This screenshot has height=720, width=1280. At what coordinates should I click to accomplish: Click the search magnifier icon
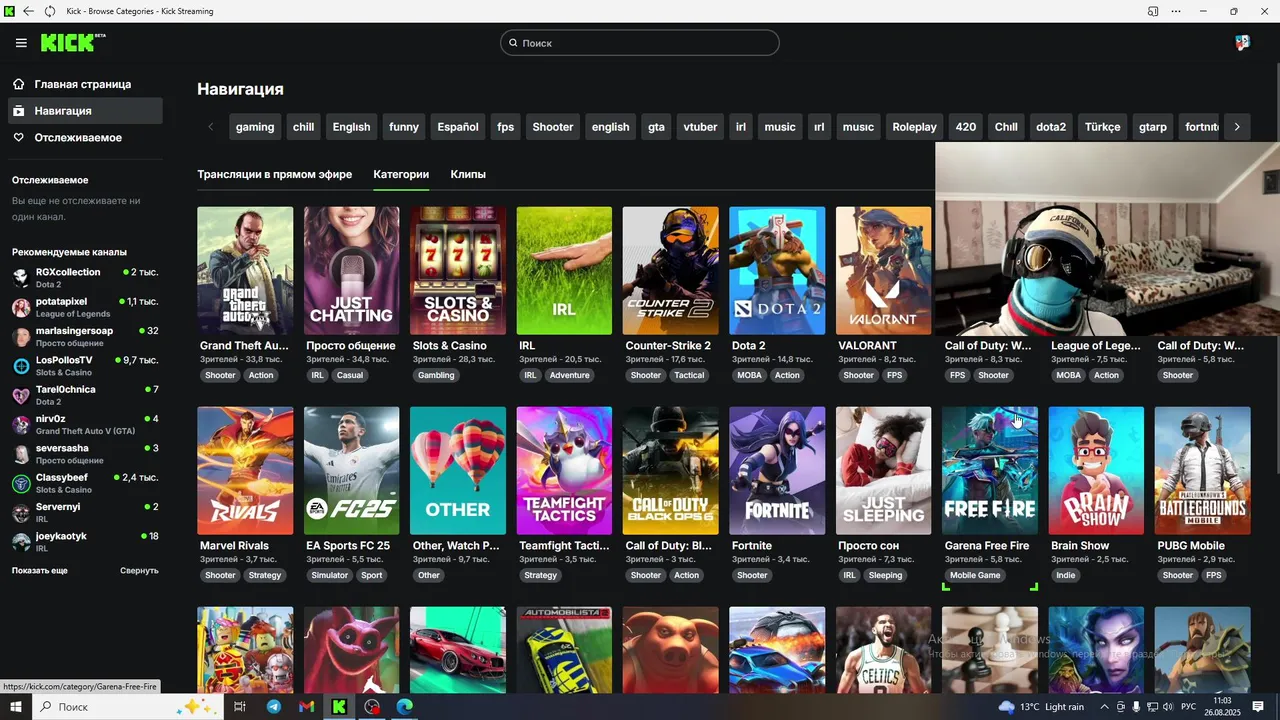tap(513, 43)
